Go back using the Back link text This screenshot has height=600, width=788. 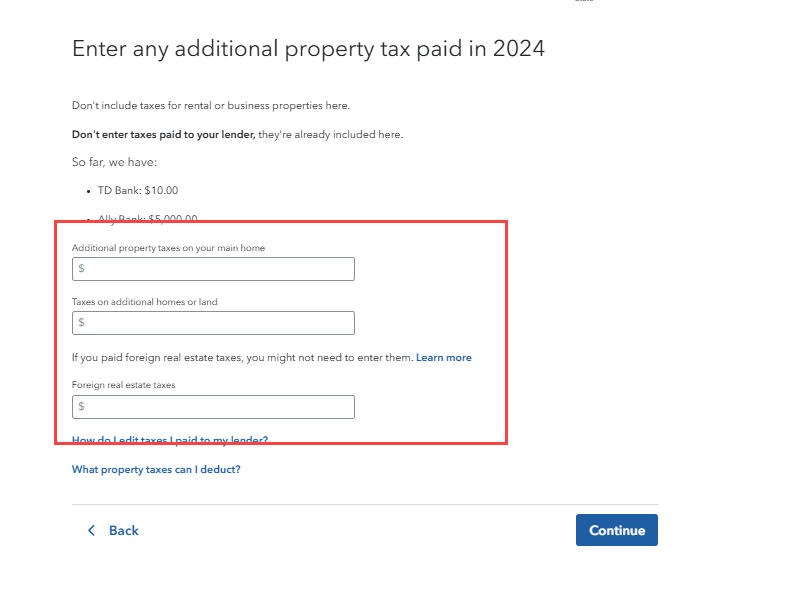coord(123,530)
